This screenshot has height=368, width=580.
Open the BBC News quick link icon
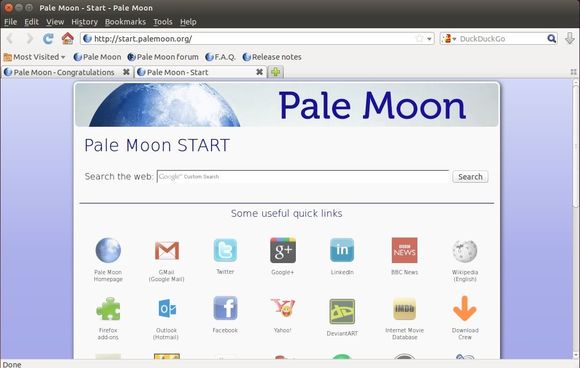click(404, 250)
